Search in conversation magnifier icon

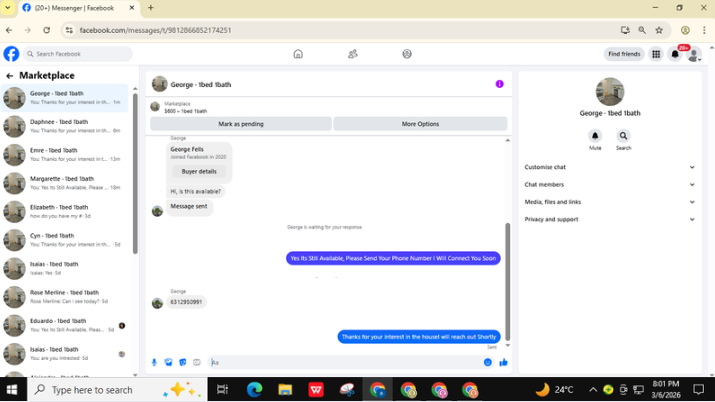click(623, 136)
